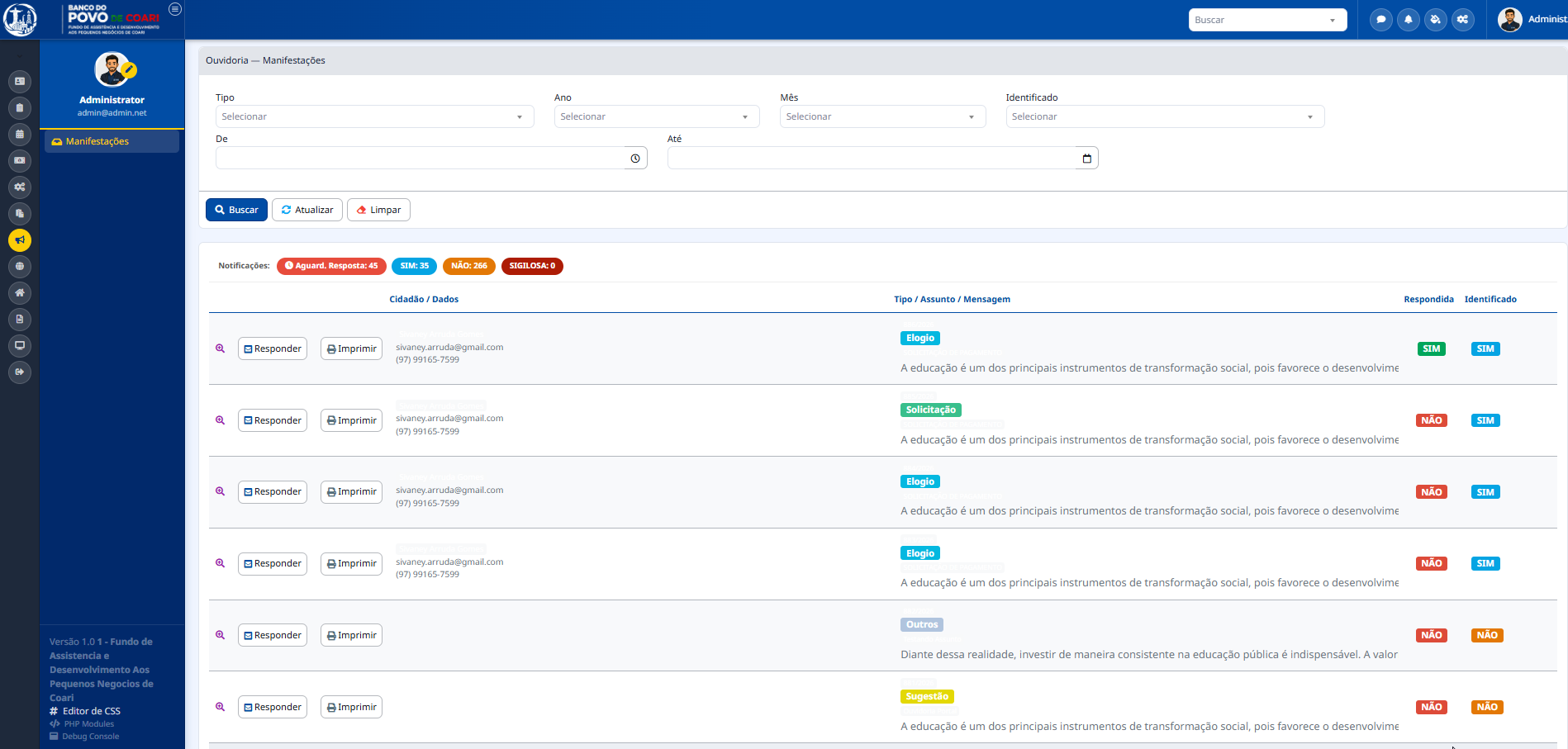Select Manifestações in the side menu

[x=112, y=141]
